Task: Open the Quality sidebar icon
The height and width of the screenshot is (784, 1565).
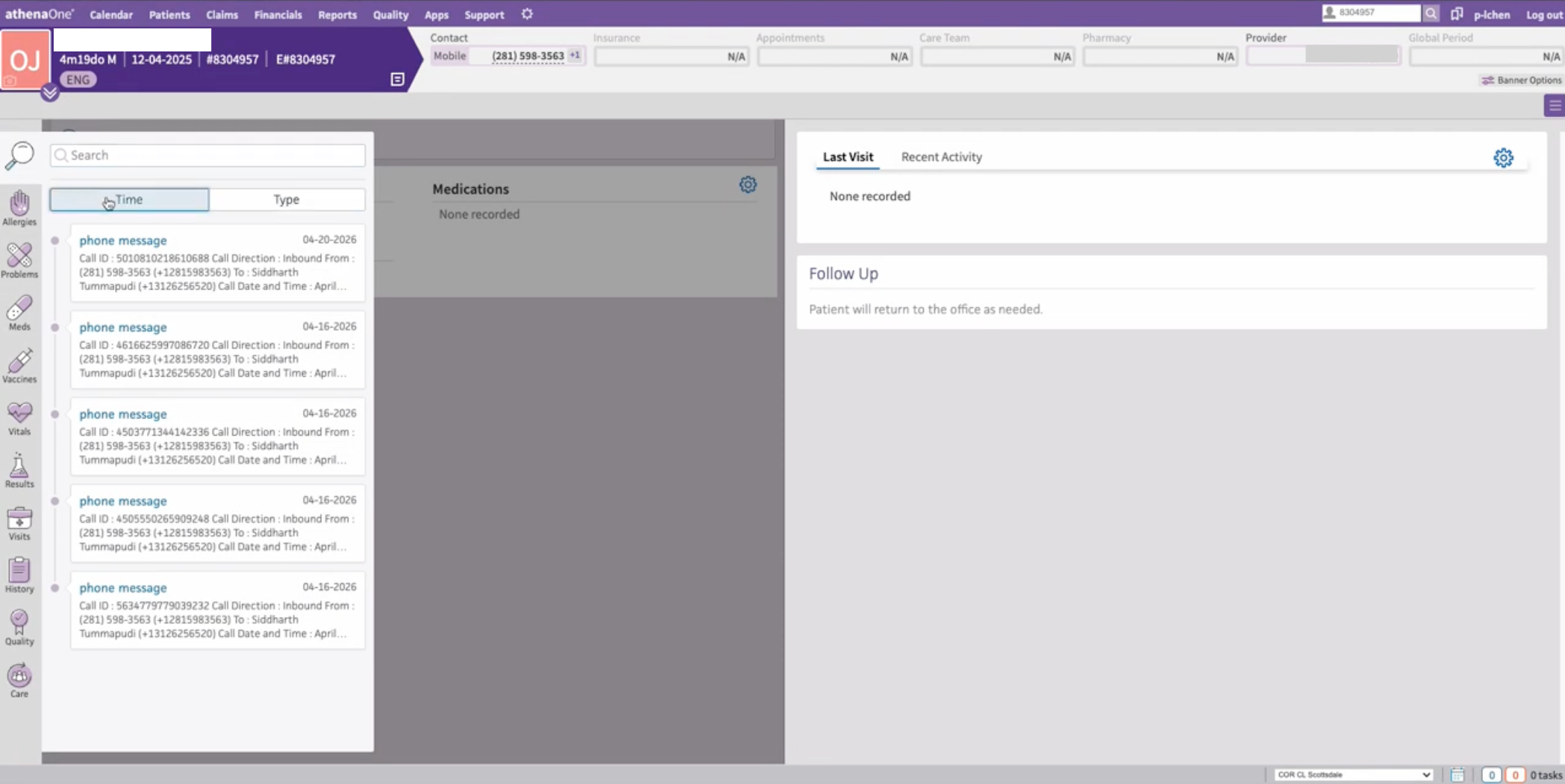Action: click(x=19, y=627)
